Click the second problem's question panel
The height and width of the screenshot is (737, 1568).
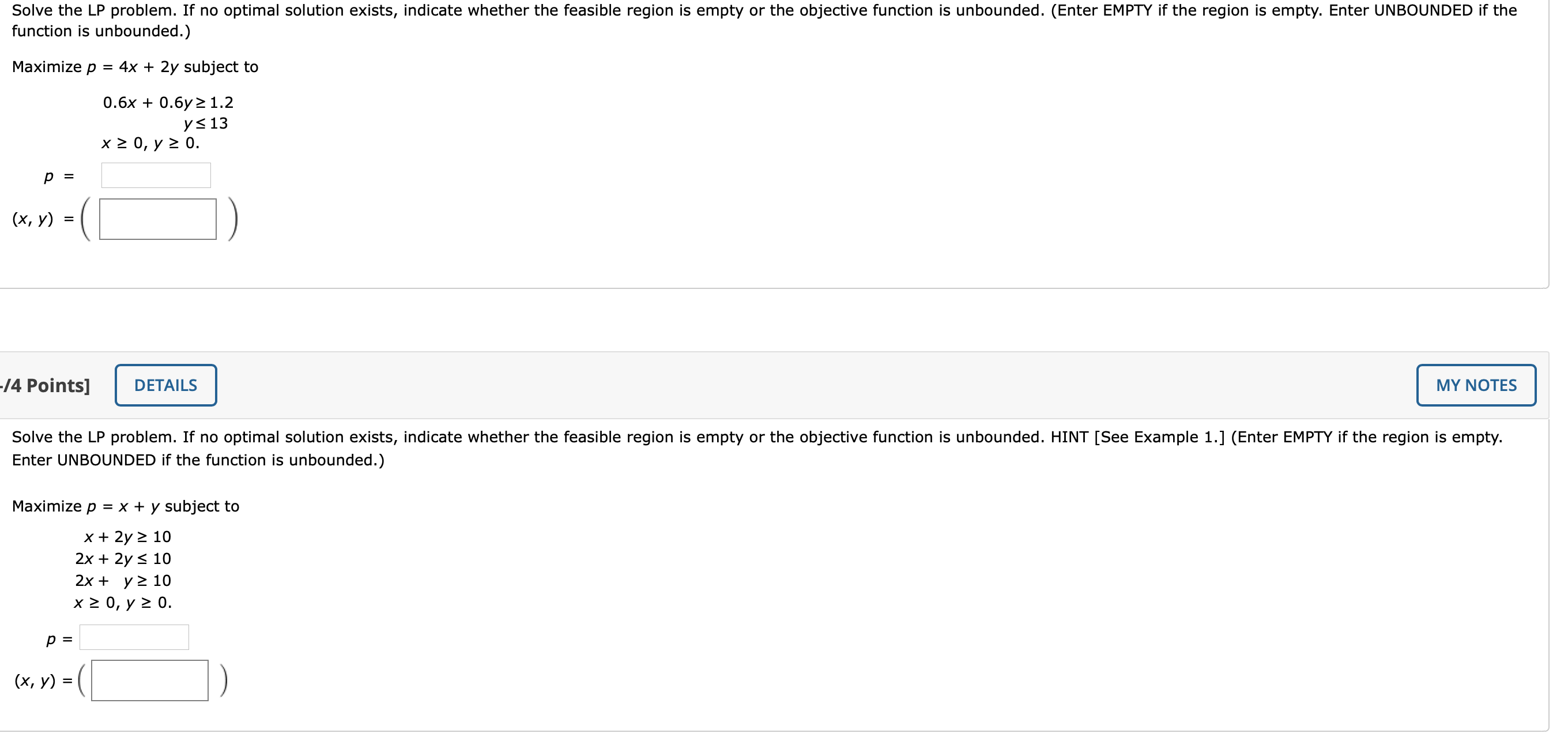click(779, 573)
